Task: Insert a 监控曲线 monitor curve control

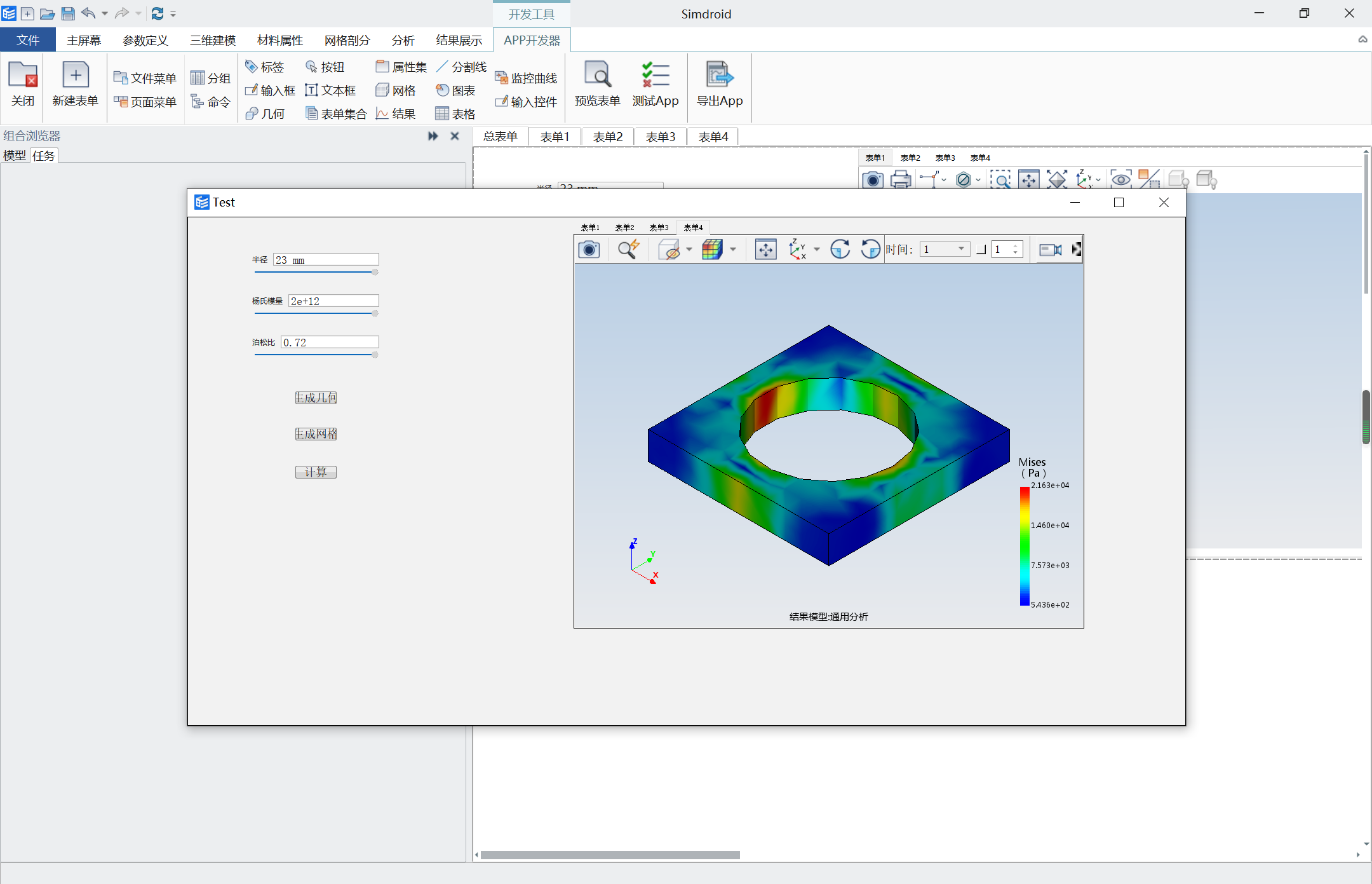Action: point(526,78)
